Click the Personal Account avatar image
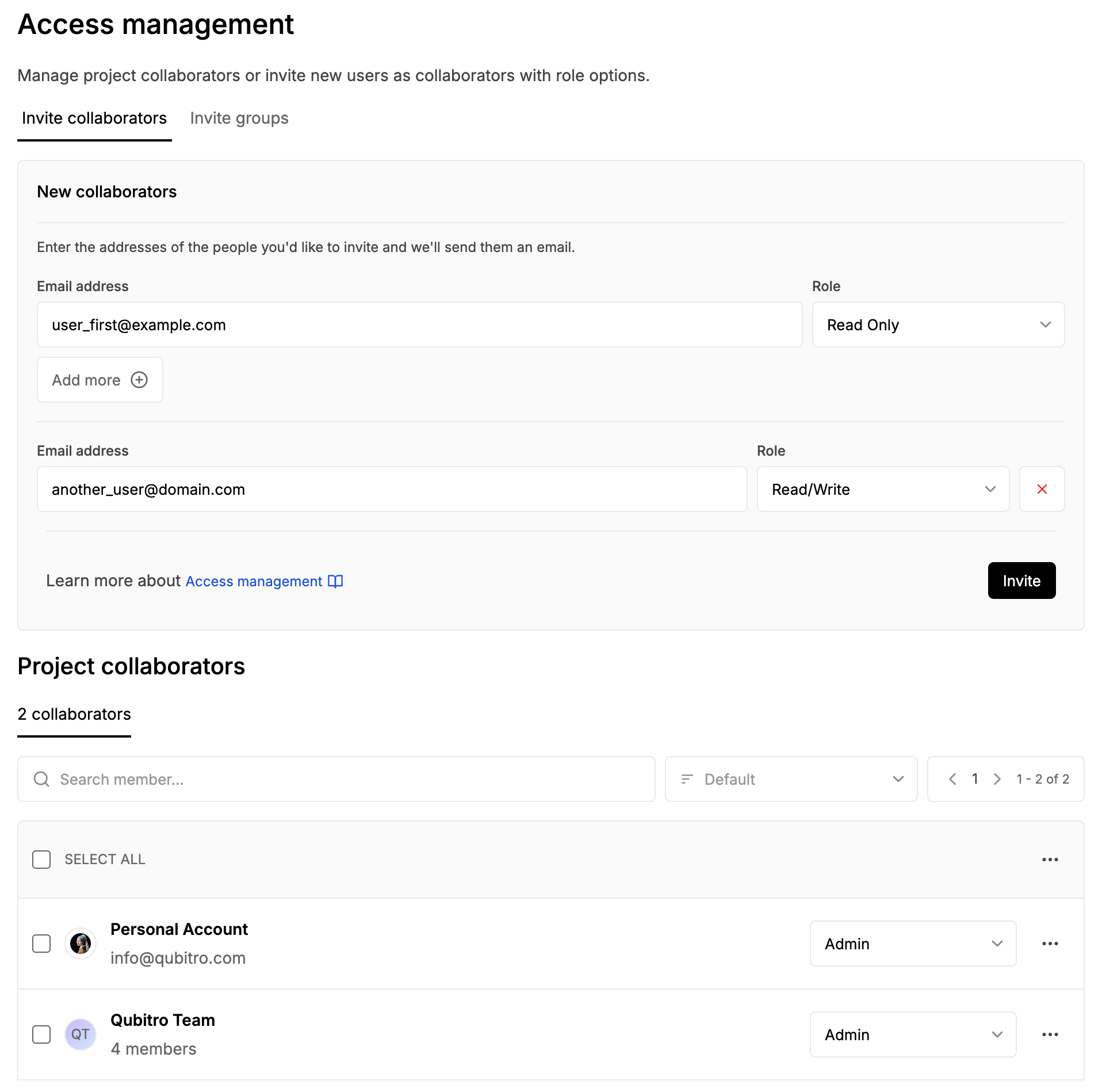This screenshot has width=1102, height=1092. click(81, 944)
